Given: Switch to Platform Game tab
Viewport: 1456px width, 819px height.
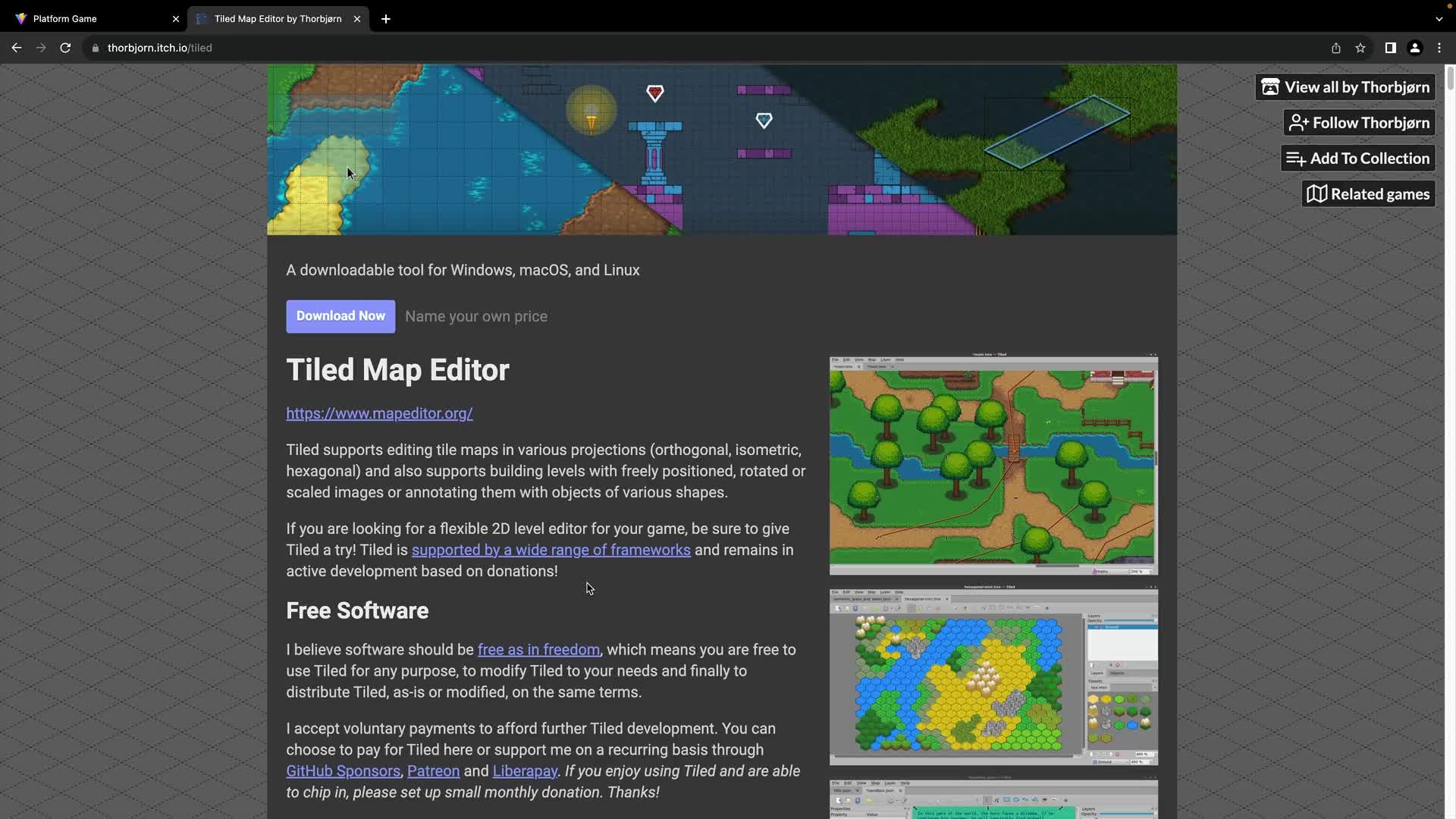Looking at the screenshot, I should coord(91,19).
